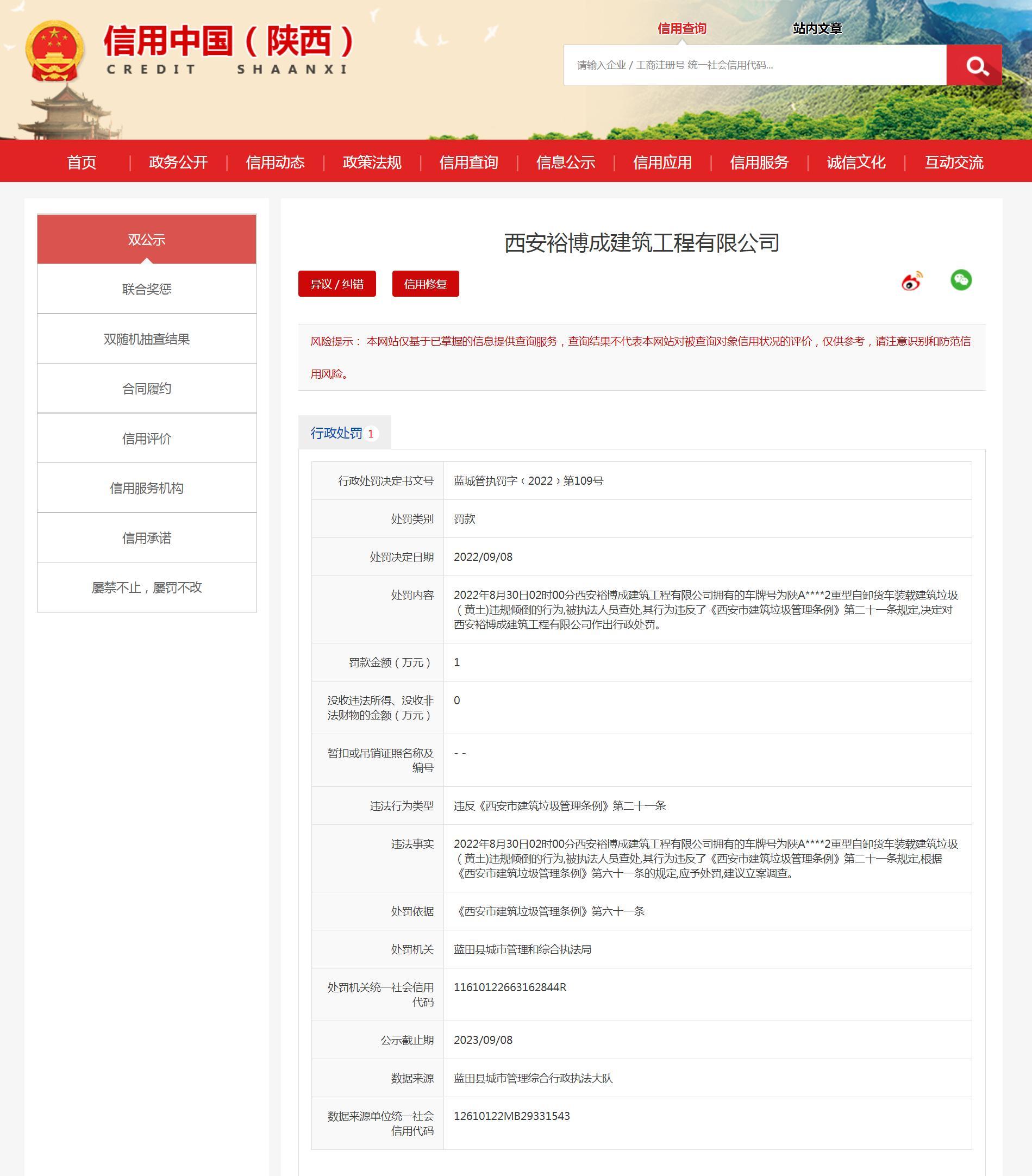The image size is (1032, 1176).
Task: Select the 信用查询 search tab
Action: point(681,29)
